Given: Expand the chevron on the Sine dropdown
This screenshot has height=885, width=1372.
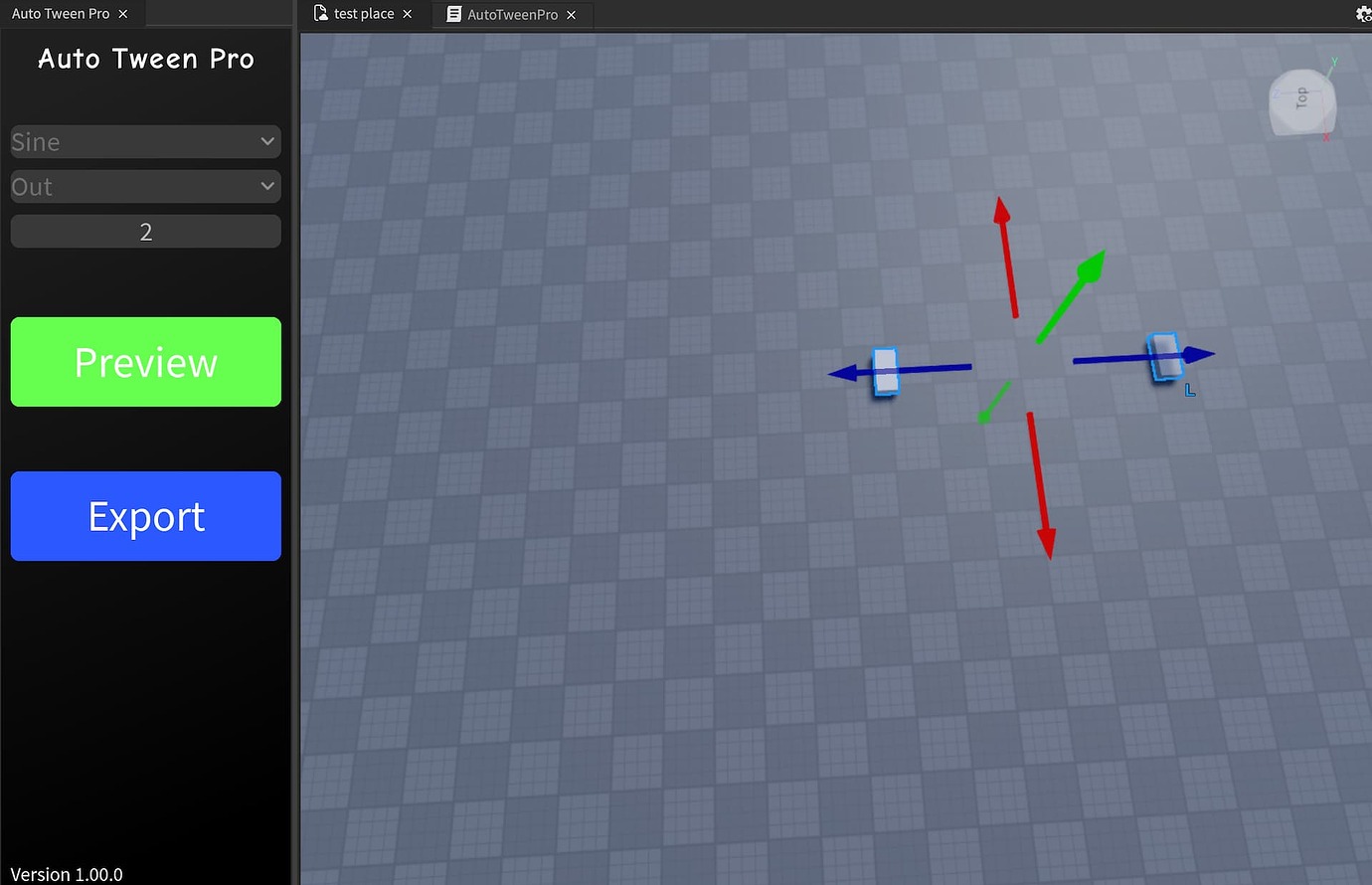Looking at the screenshot, I should [266, 141].
